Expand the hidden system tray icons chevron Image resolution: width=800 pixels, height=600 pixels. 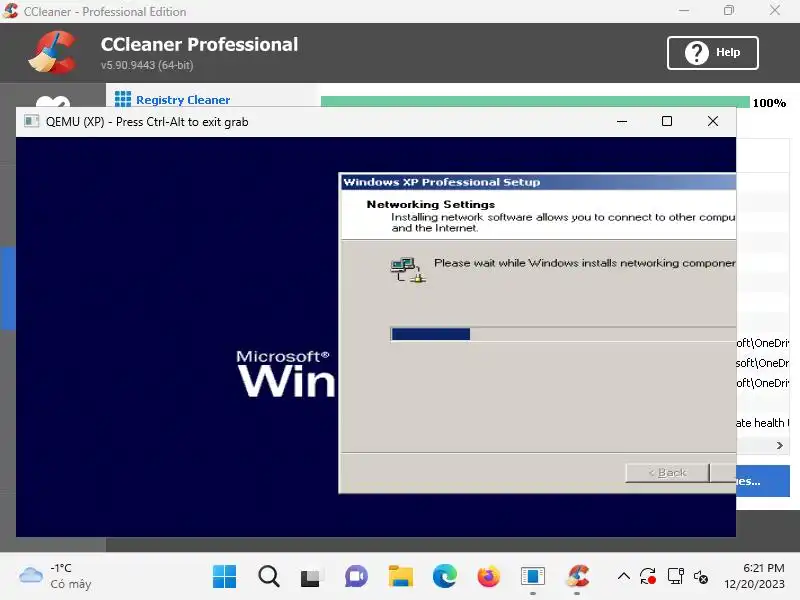pyautogui.click(x=623, y=577)
